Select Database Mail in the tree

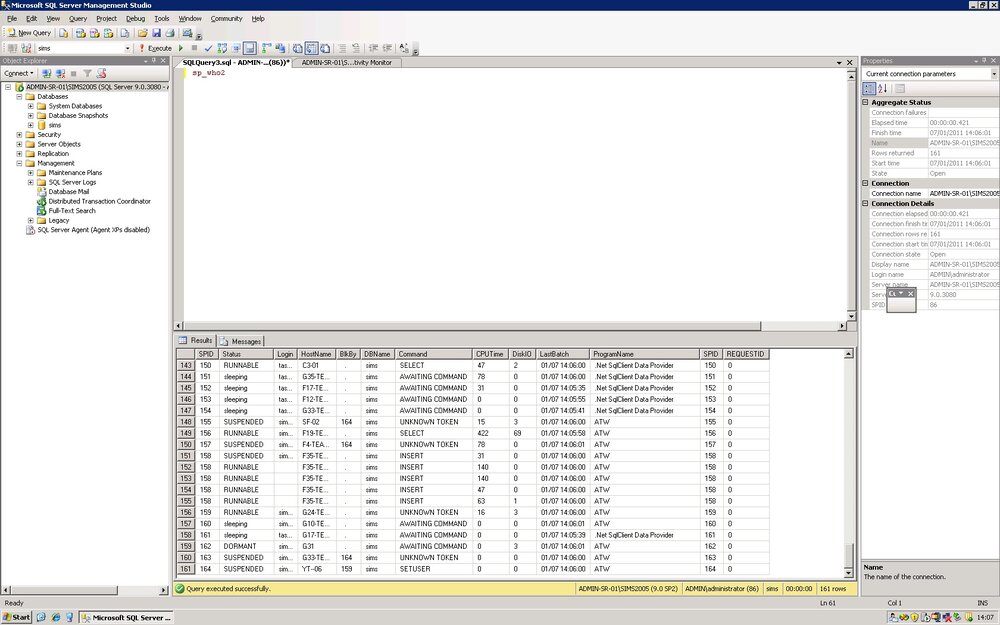68,191
